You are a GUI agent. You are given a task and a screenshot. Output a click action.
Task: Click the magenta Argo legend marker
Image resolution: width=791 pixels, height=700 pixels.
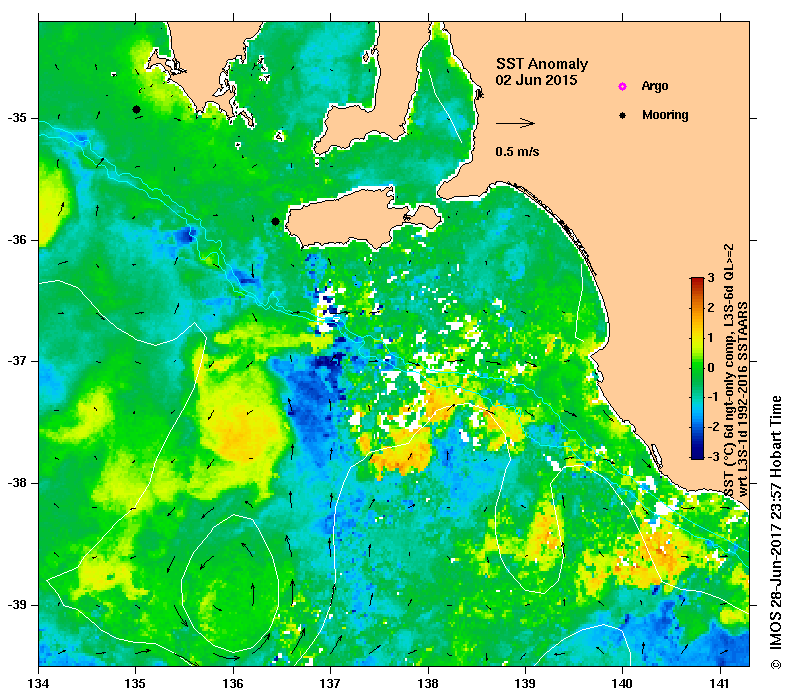[622, 86]
